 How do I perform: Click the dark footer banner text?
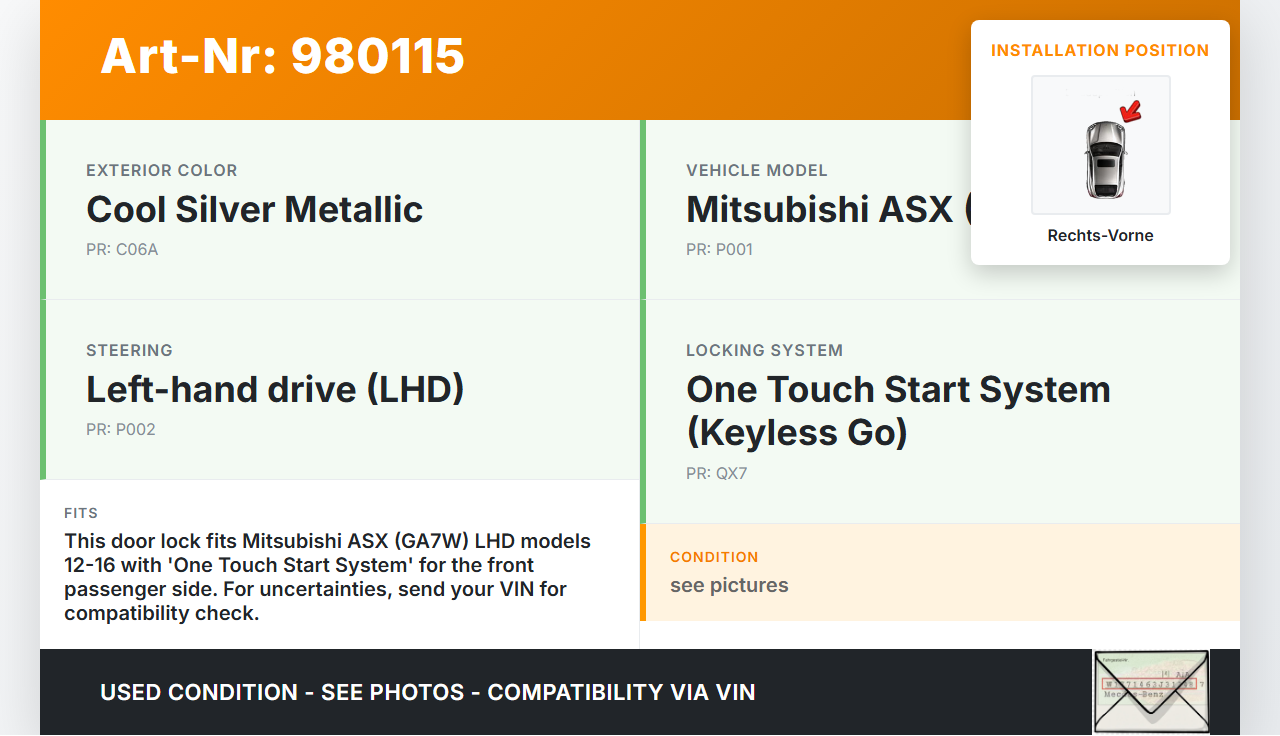[427, 692]
